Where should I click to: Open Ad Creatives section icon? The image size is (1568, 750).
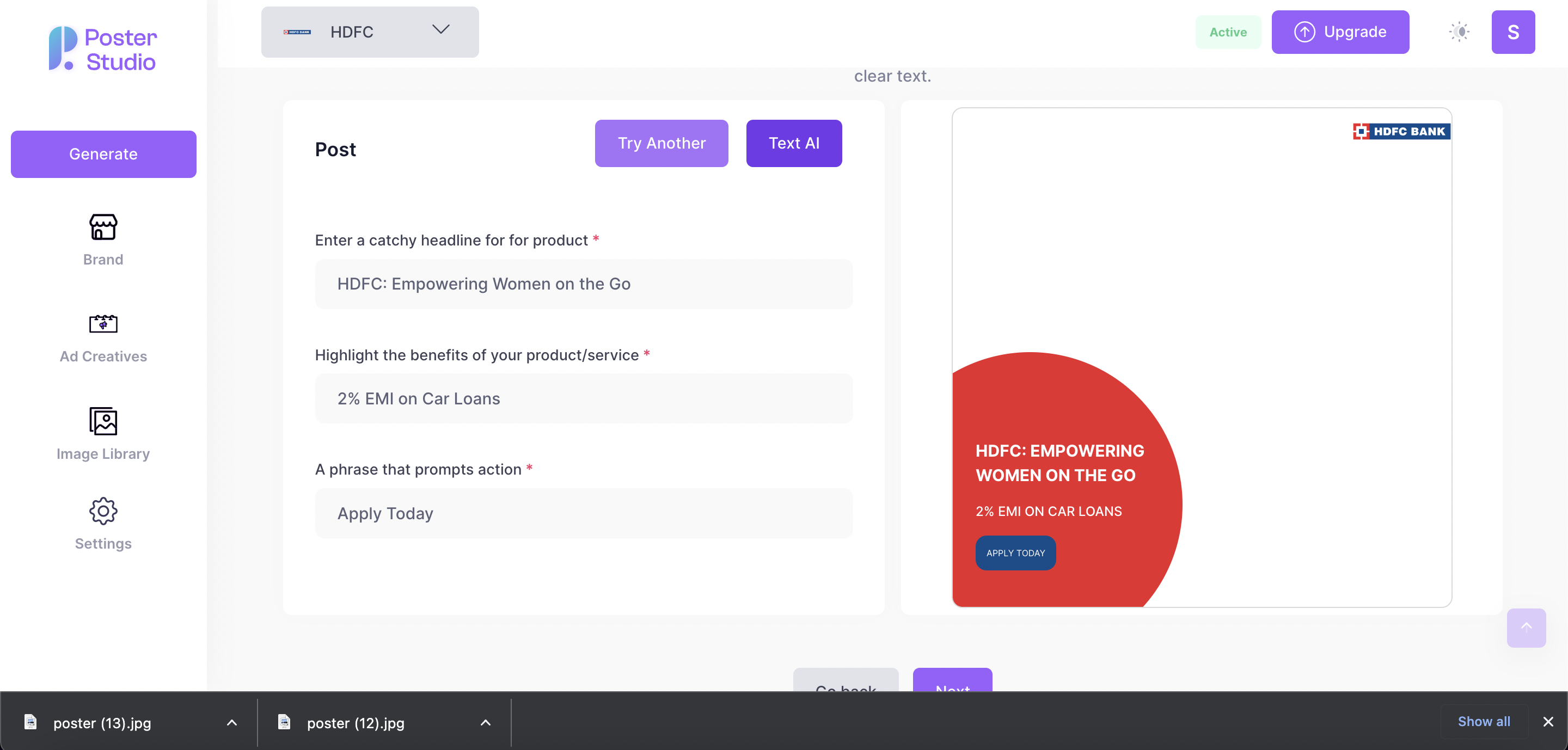pyautogui.click(x=103, y=324)
